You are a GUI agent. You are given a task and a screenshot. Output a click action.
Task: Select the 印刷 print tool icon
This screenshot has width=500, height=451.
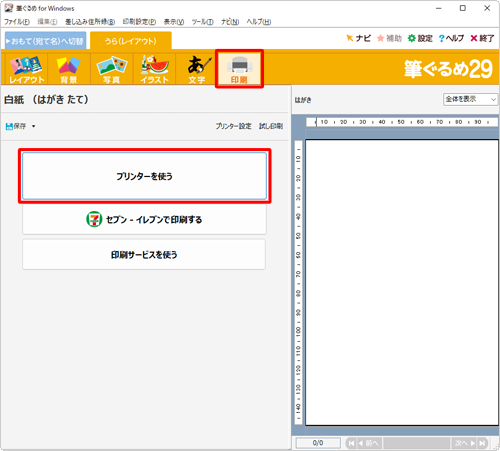pyautogui.click(x=239, y=69)
